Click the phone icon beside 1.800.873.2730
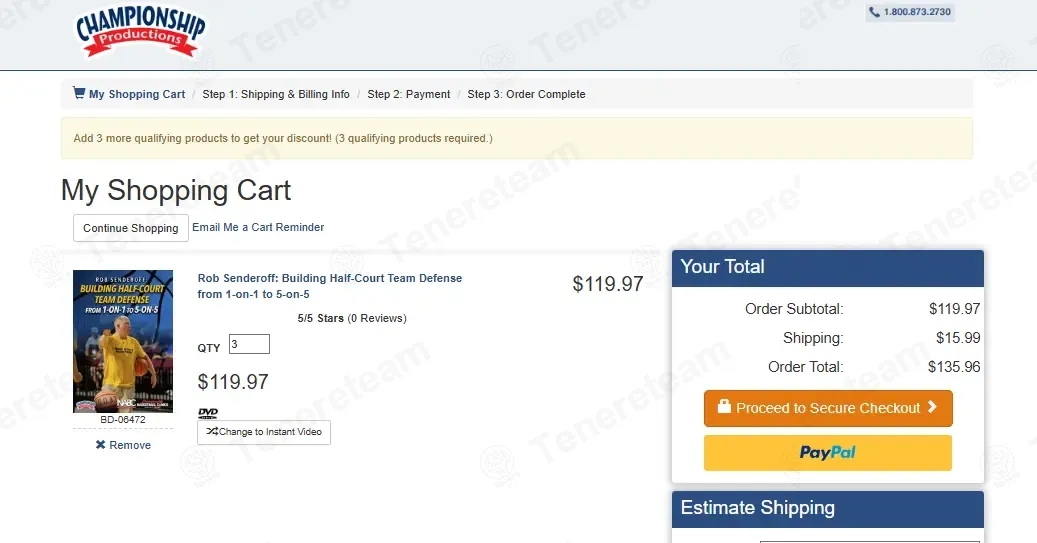Viewport: 1037px width, 543px height. (874, 12)
